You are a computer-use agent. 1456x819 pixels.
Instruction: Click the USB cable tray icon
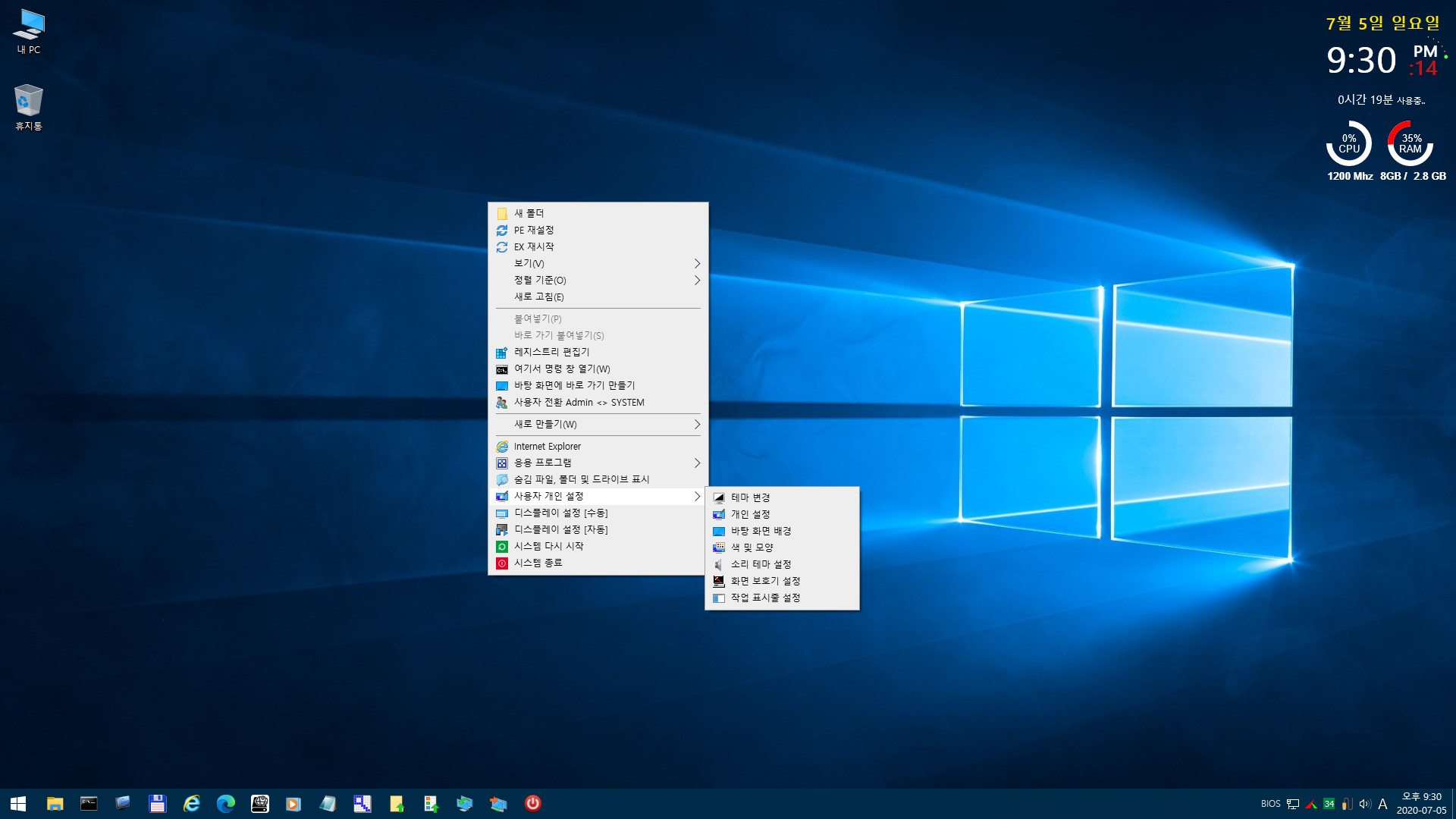[1347, 804]
